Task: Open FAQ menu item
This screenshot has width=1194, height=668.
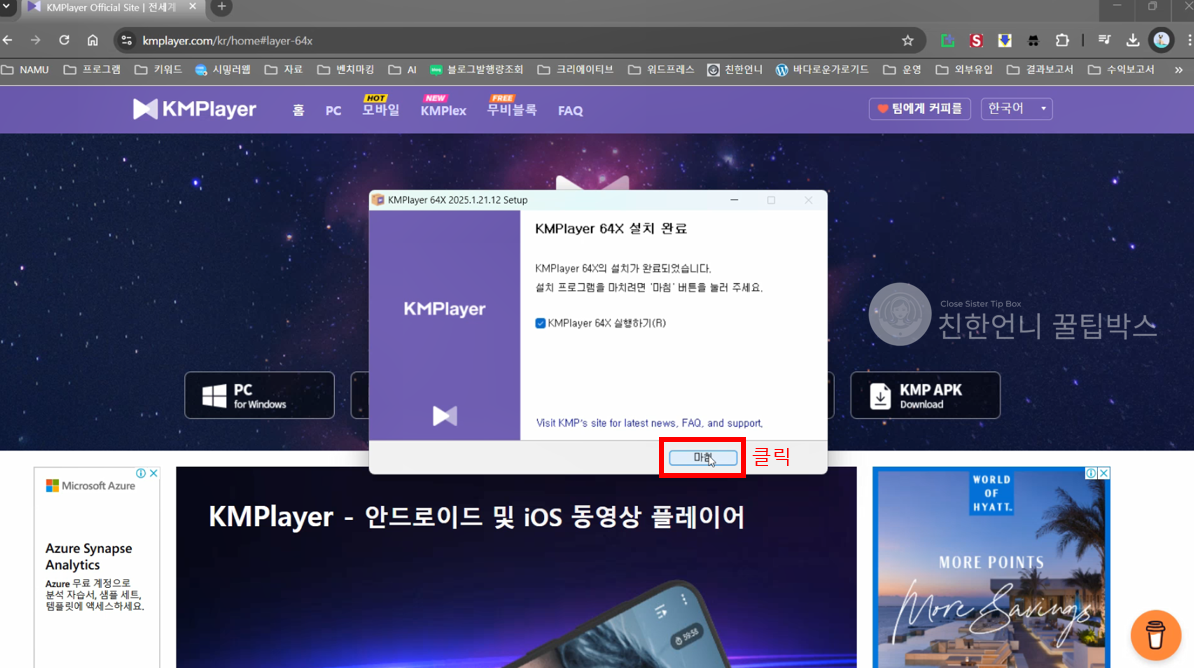Action: 570,110
